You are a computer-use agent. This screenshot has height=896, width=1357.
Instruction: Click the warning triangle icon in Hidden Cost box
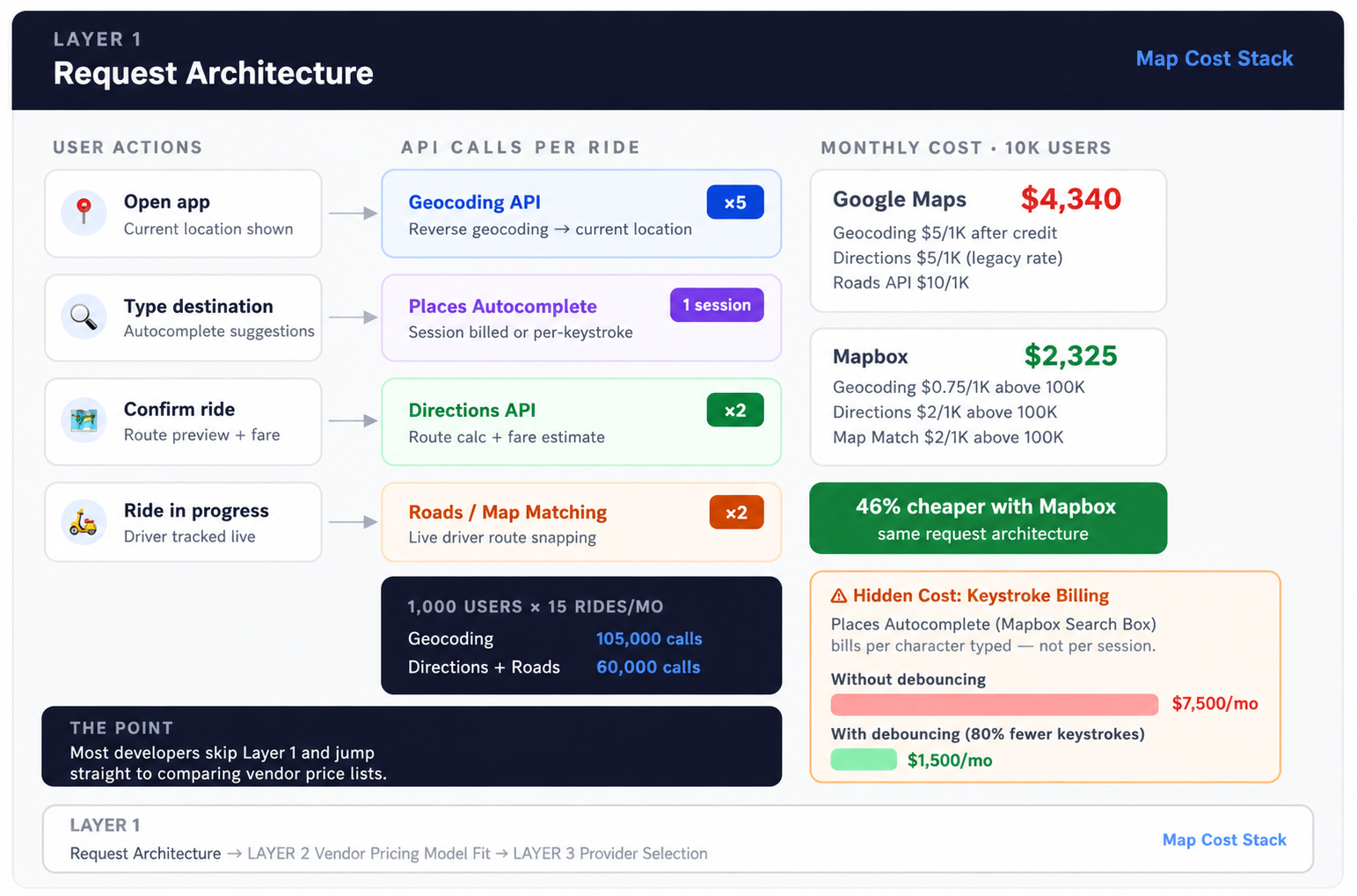click(839, 596)
